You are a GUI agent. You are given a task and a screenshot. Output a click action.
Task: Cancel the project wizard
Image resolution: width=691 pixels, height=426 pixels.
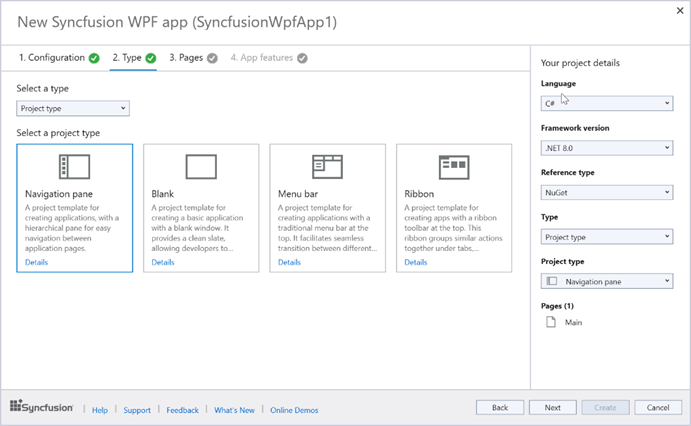pyautogui.click(x=658, y=408)
